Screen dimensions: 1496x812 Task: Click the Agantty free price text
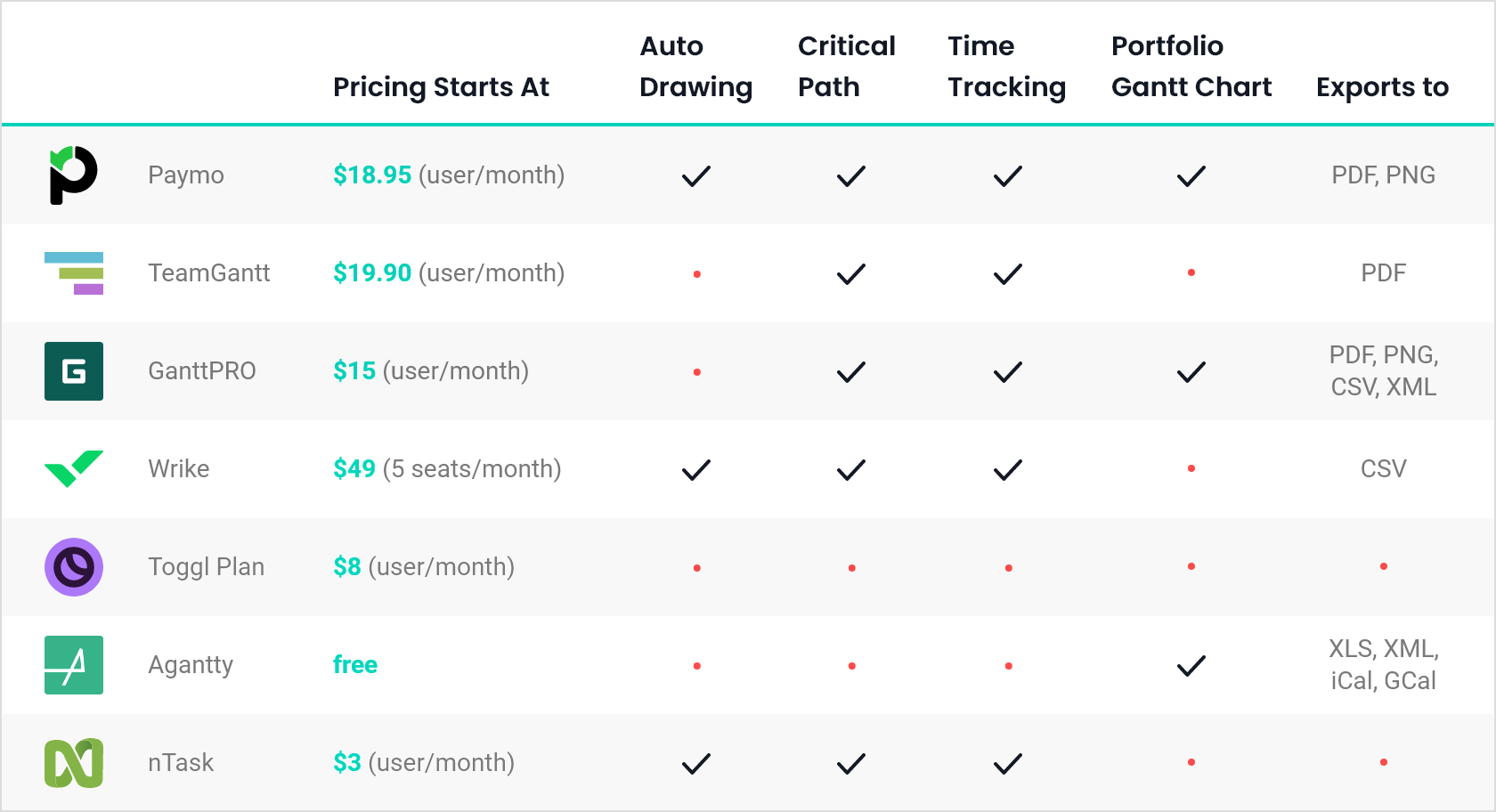[x=355, y=665]
